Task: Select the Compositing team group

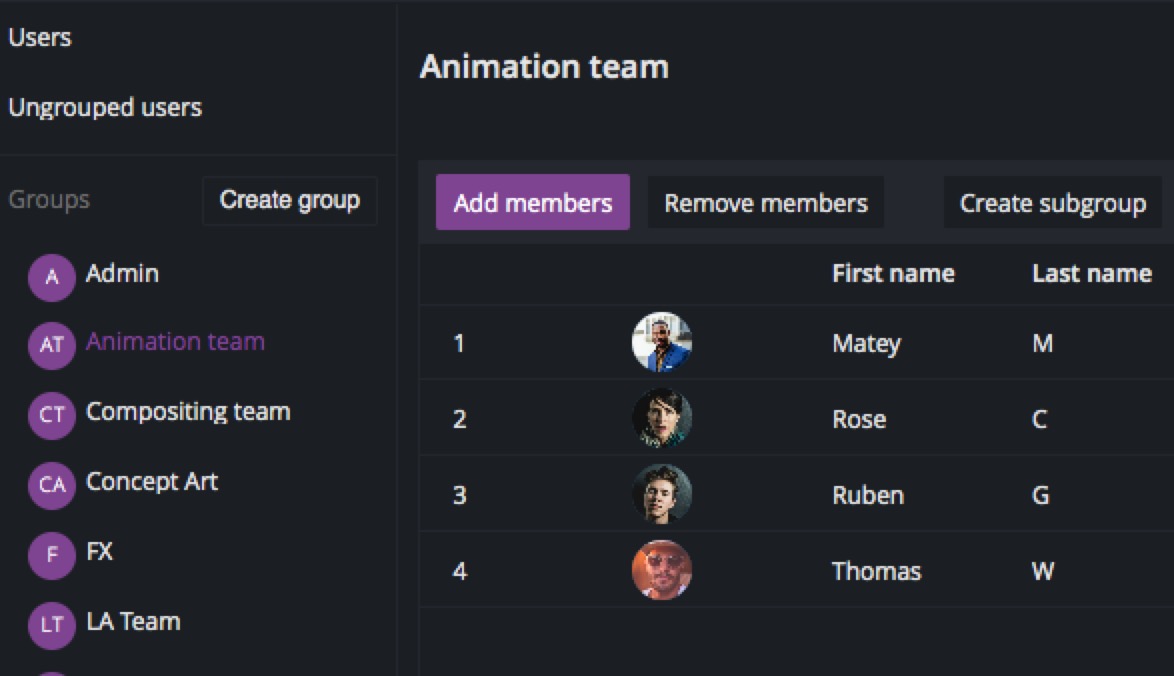Action: click(x=188, y=412)
